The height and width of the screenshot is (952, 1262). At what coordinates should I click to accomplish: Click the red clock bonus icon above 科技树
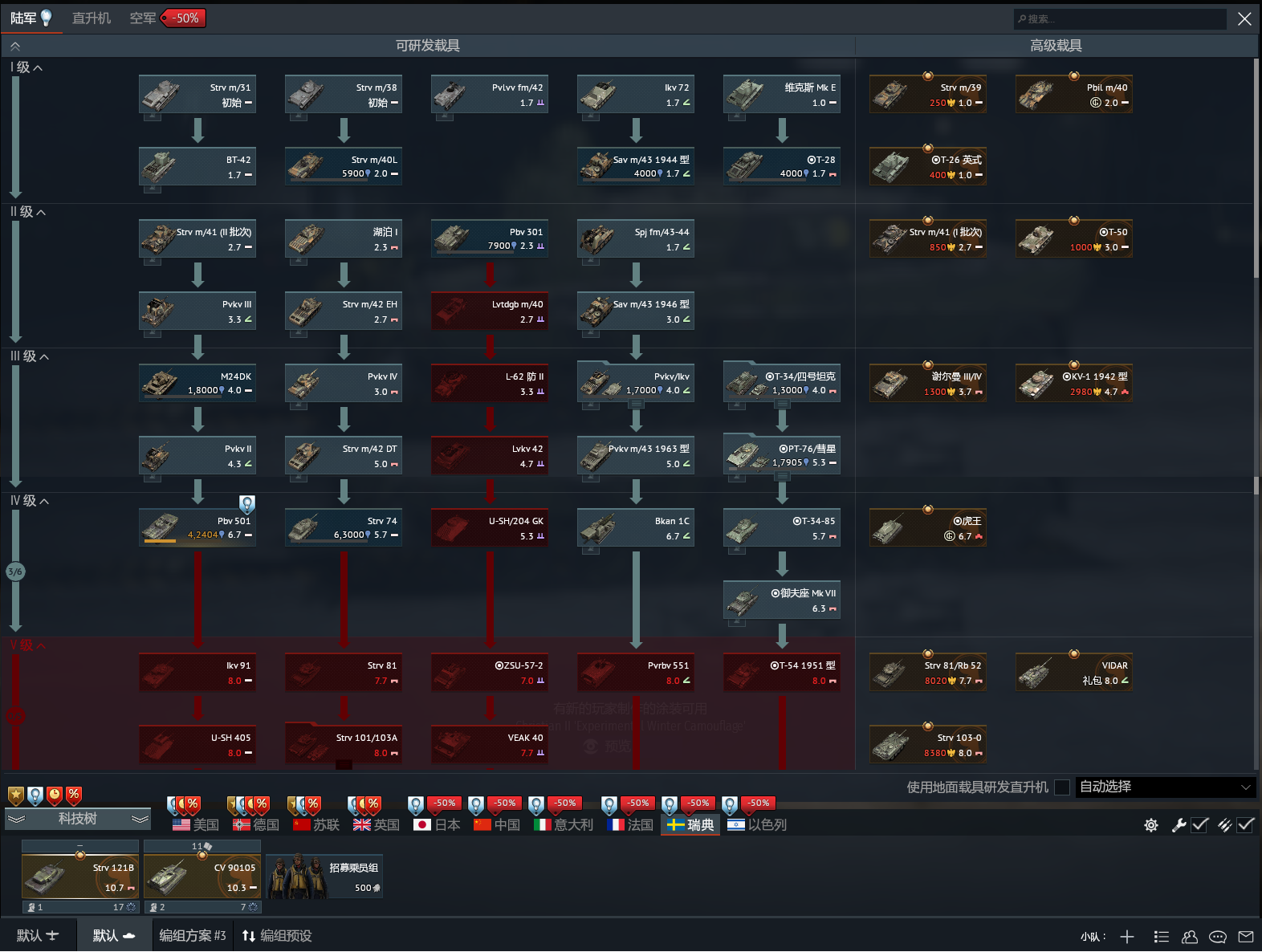[55, 795]
